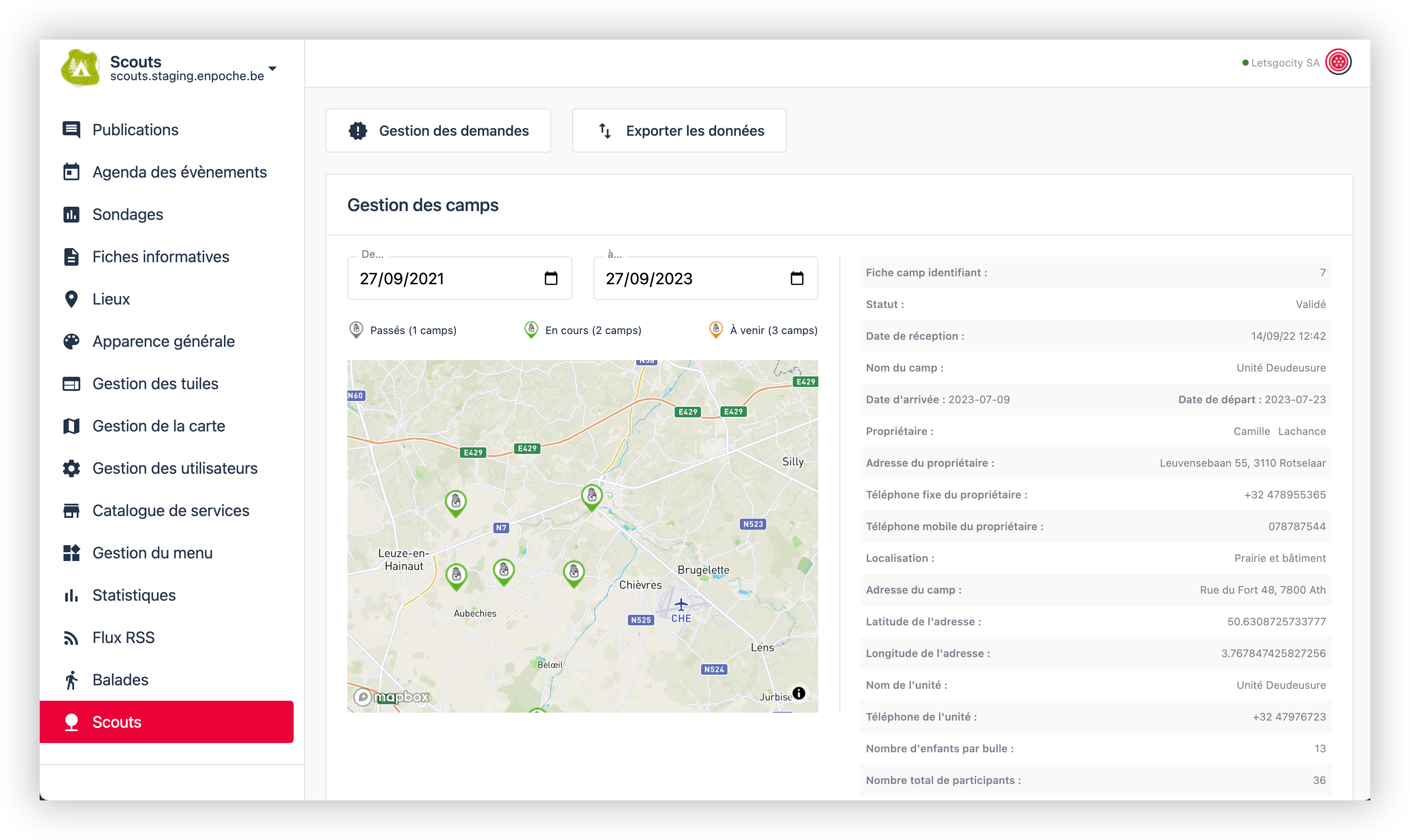Image resolution: width=1410 pixels, height=840 pixels.
Task: Open Gestion du menu
Action: [x=152, y=553]
